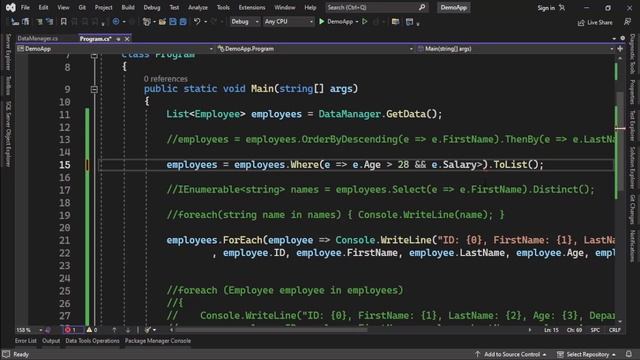
Task: Open the Select Repository dropdown
Action: coord(586,354)
